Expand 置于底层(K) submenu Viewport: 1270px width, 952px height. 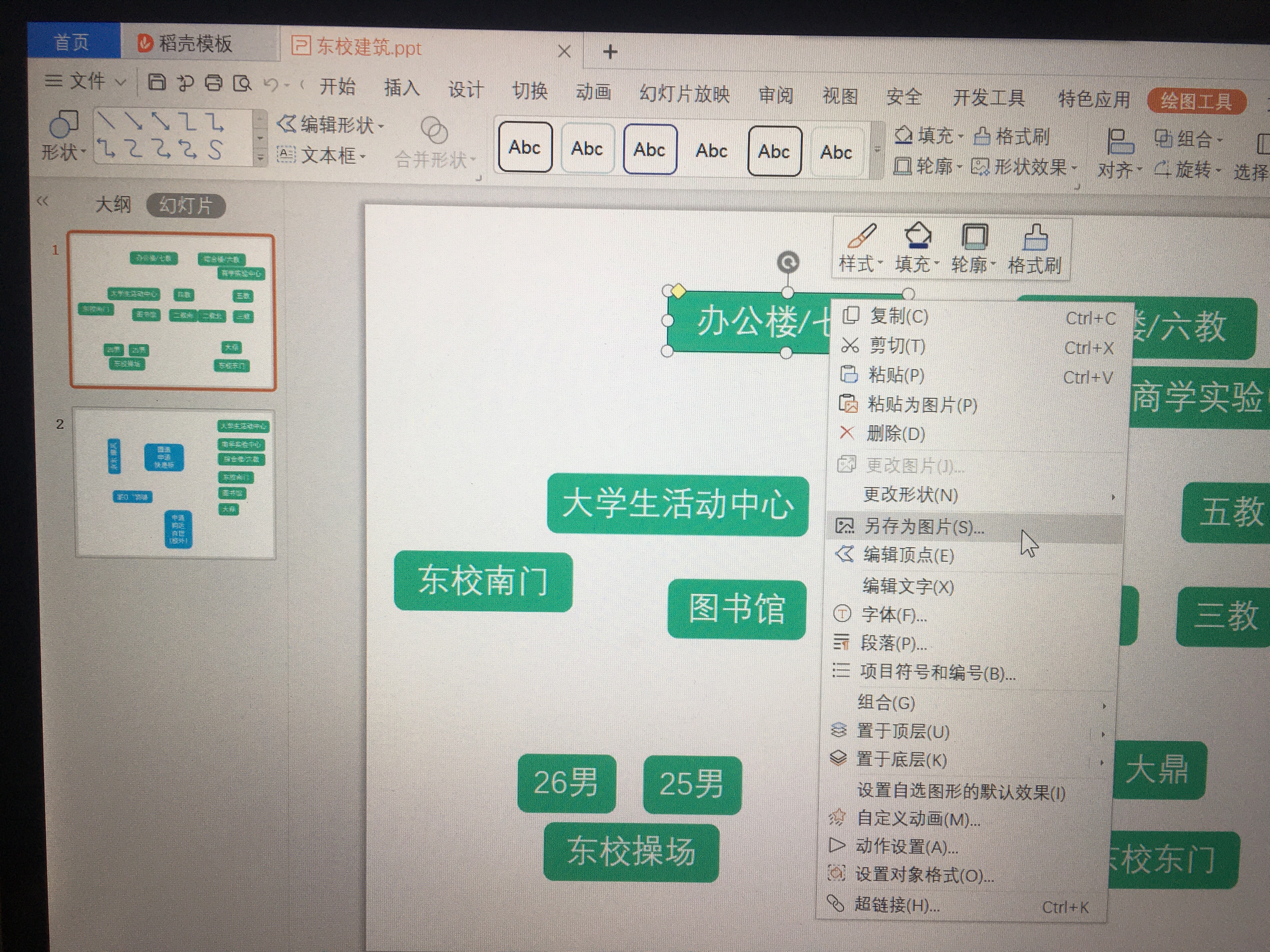tap(964, 760)
